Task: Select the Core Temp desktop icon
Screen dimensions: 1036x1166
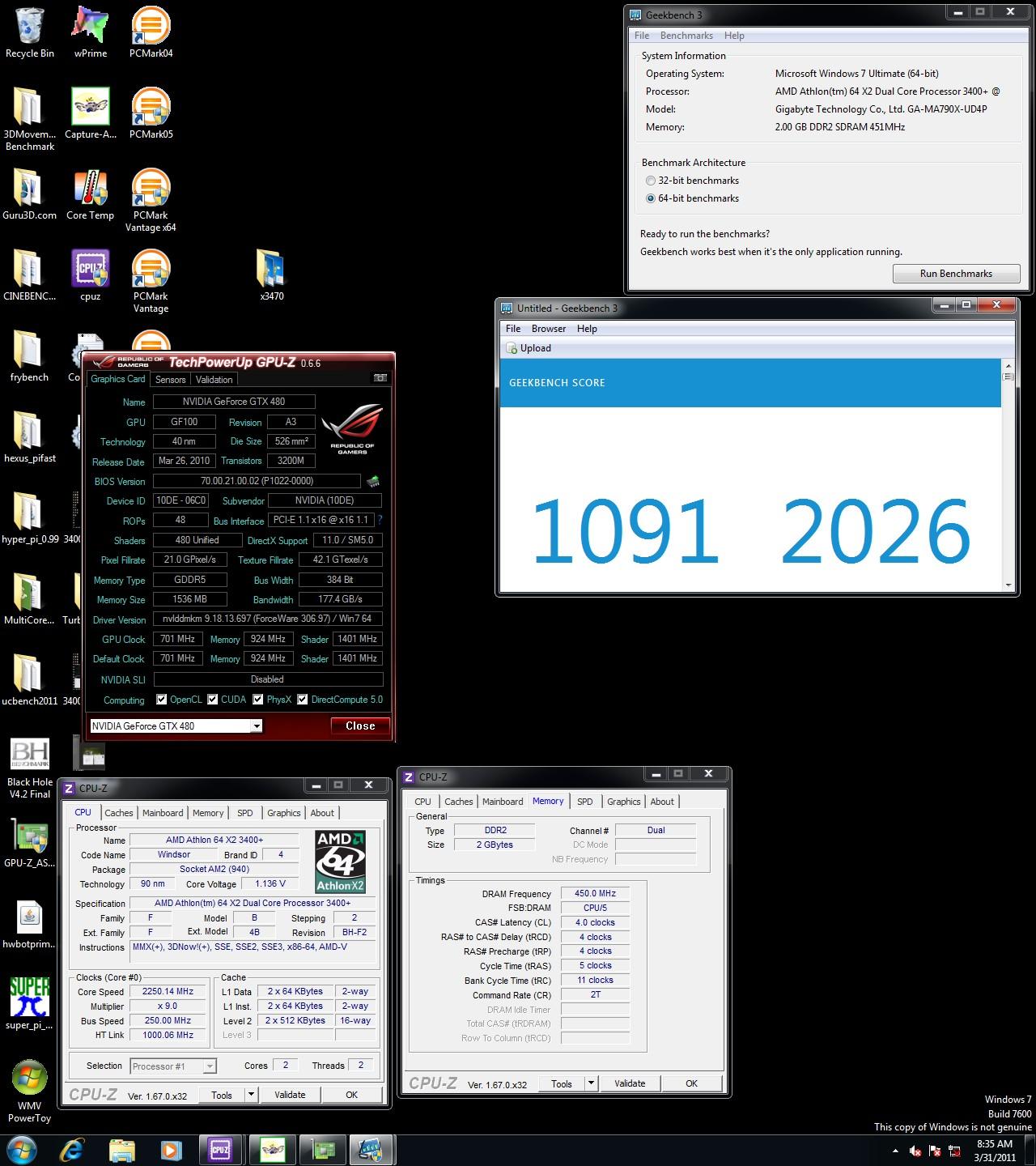Action: (x=90, y=194)
